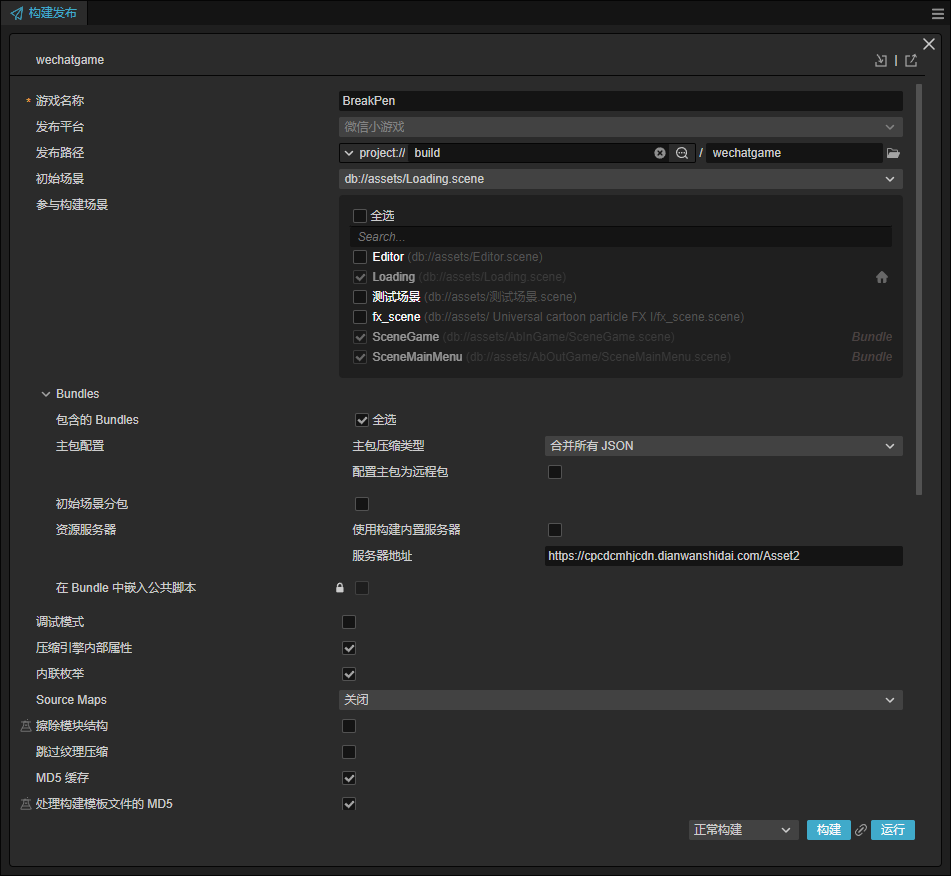Toggle the 全选 checkbox for scenes

[360, 216]
